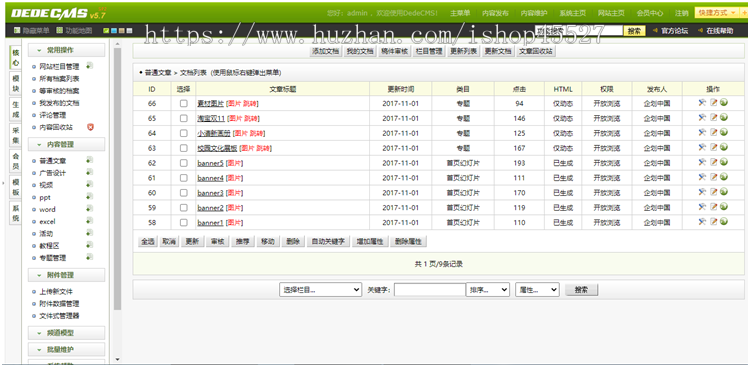This screenshot has height=367, width=750.
Task: Switch to the 模块 side tab
Action: [x=16, y=83]
